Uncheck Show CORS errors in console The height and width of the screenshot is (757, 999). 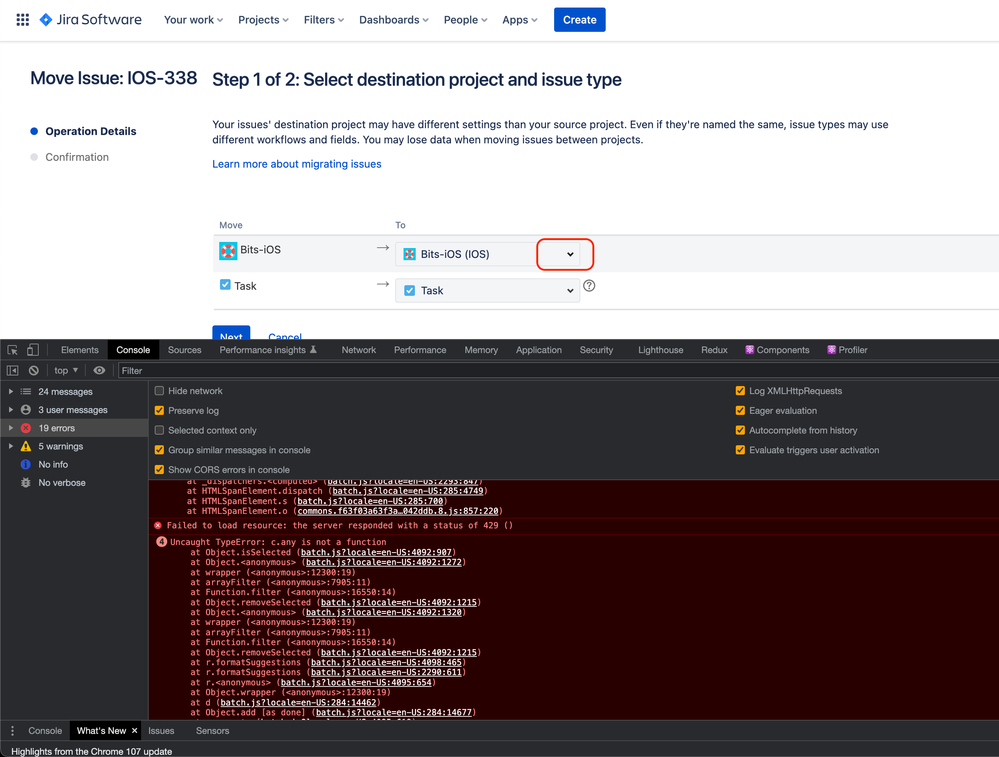coord(159,470)
